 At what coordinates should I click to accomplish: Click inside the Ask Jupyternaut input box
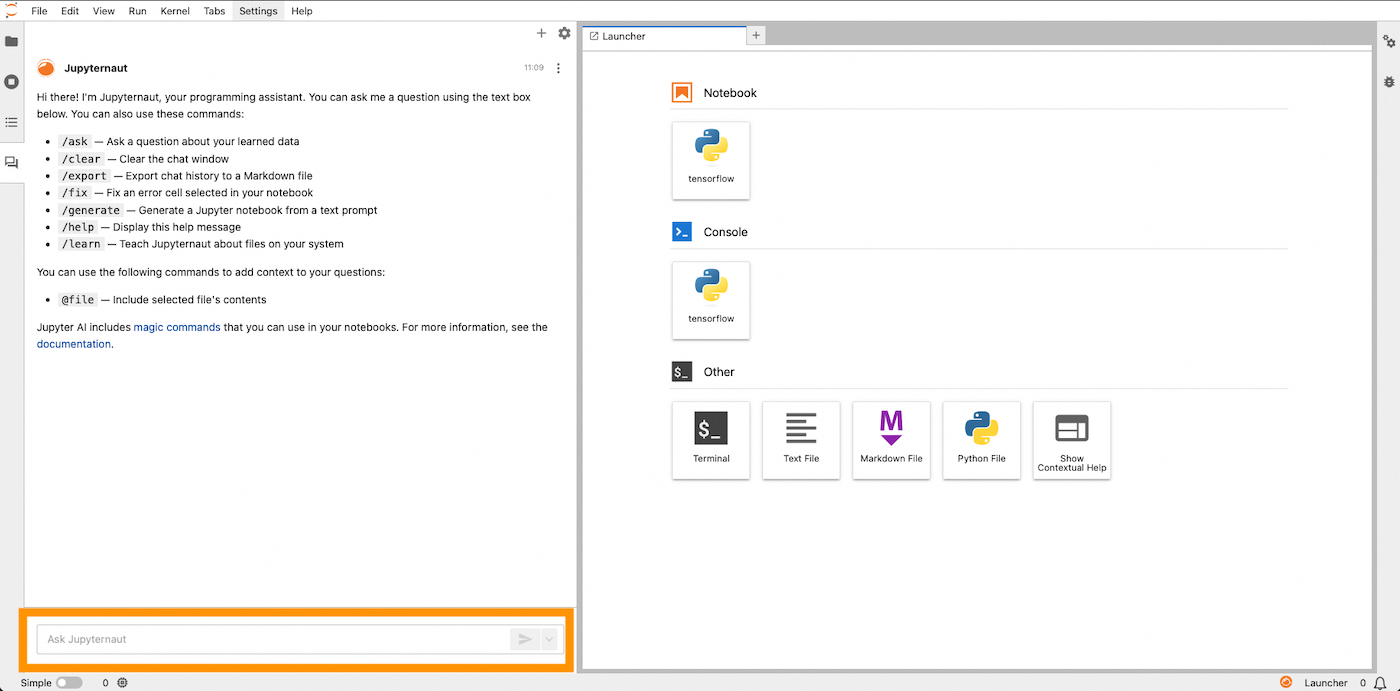click(x=250, y=639)
